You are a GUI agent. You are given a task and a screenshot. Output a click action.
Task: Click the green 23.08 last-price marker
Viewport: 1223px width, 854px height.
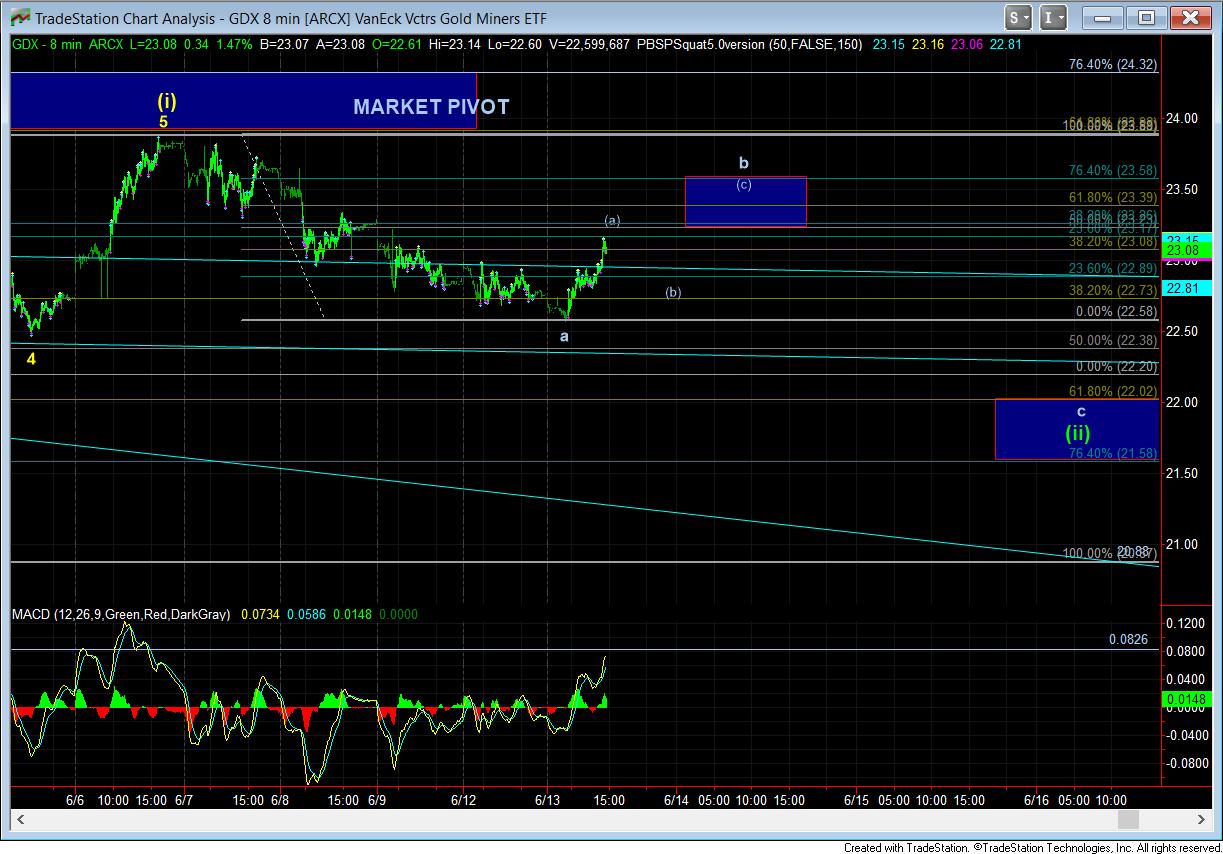click(1185, 250)
